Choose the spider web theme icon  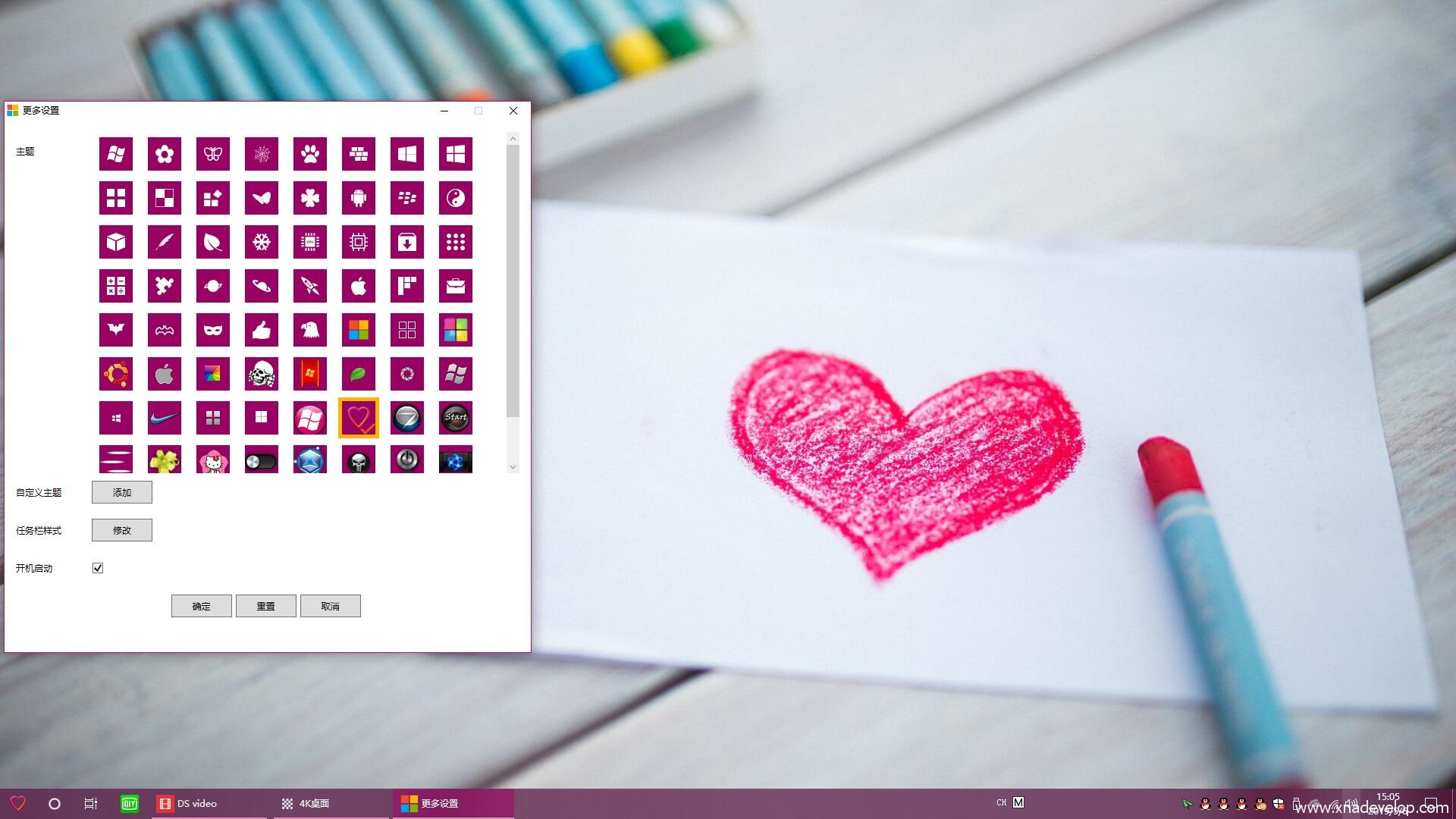point(261,154)
